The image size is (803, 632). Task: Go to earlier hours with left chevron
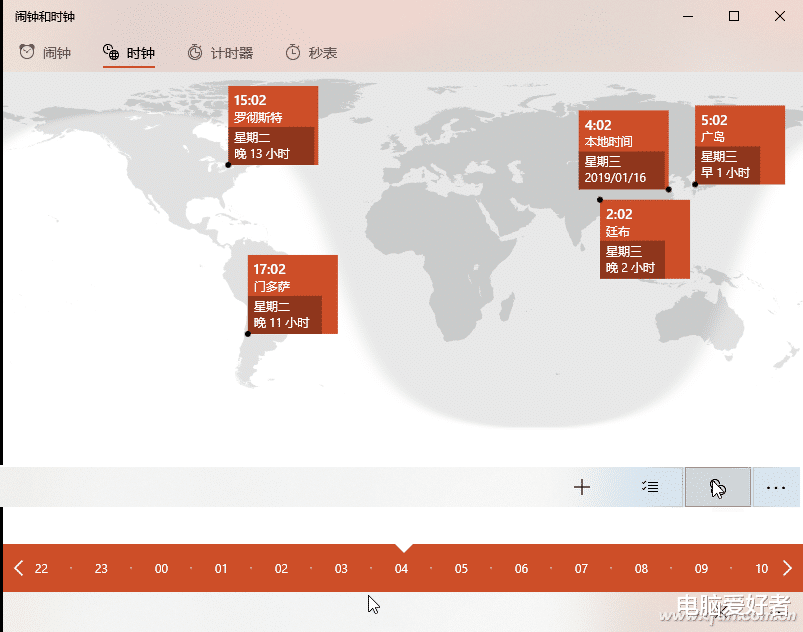18,568
